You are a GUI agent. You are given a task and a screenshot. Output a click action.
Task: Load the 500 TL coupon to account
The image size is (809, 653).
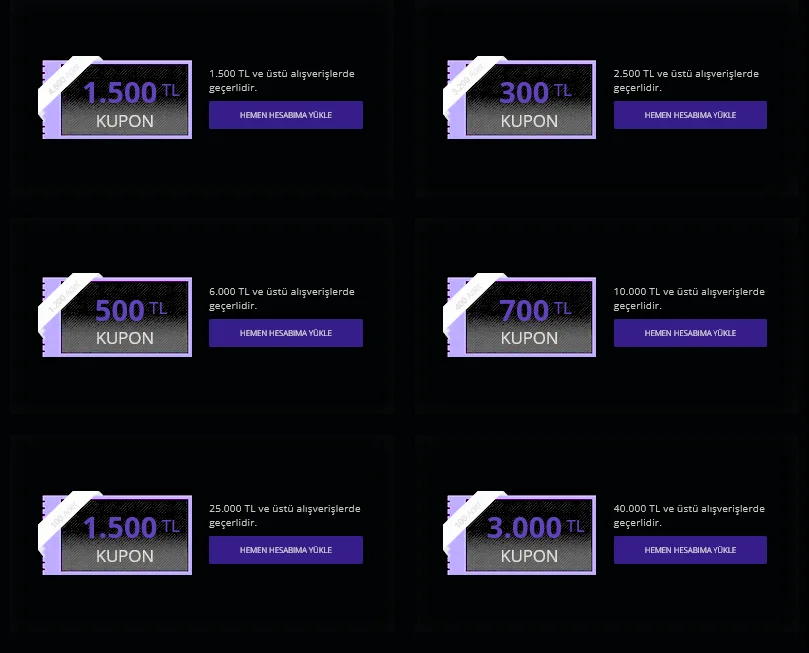click(285, 333)
